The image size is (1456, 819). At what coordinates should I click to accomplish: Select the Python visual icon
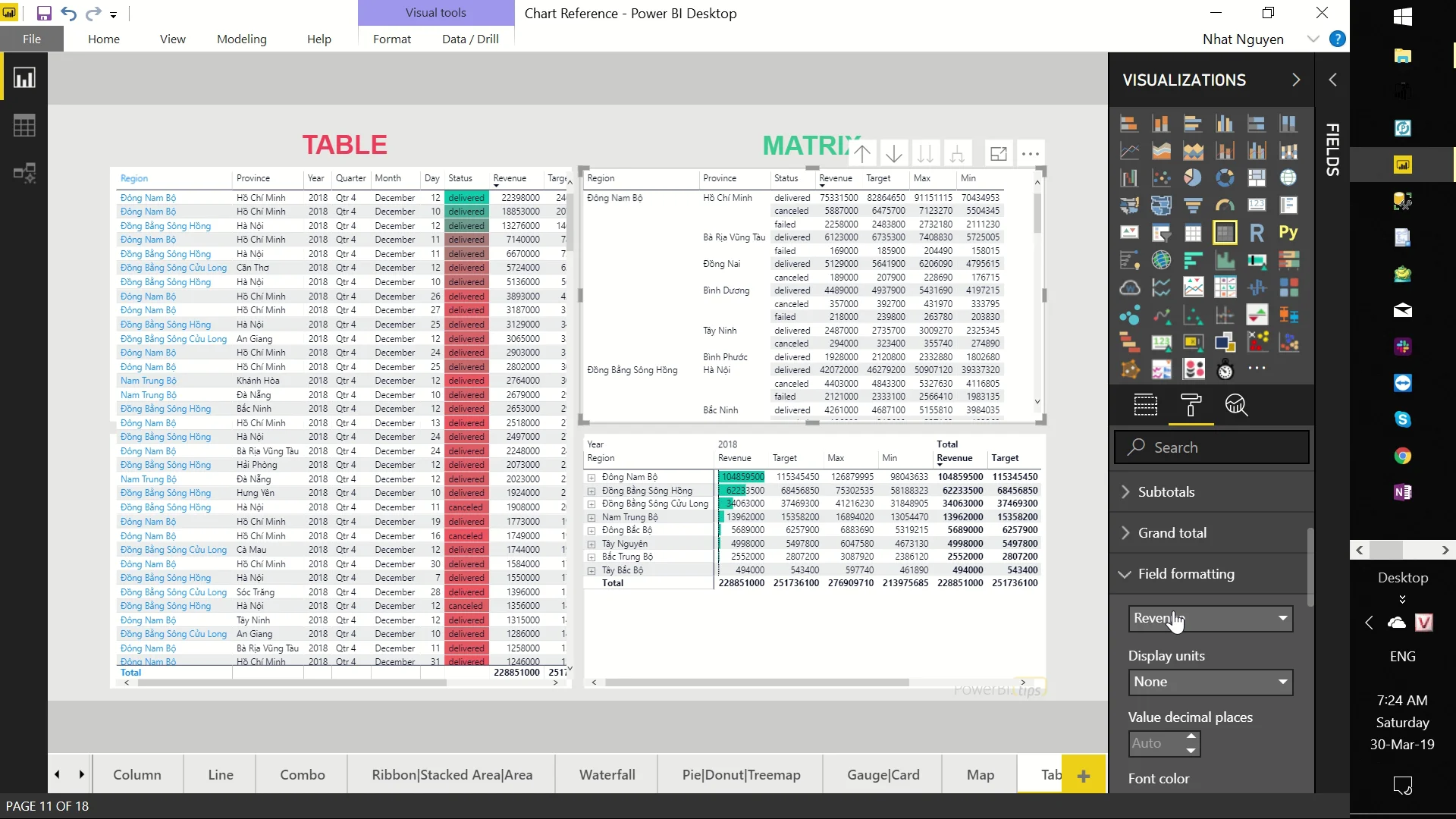tap(1288, 232)
